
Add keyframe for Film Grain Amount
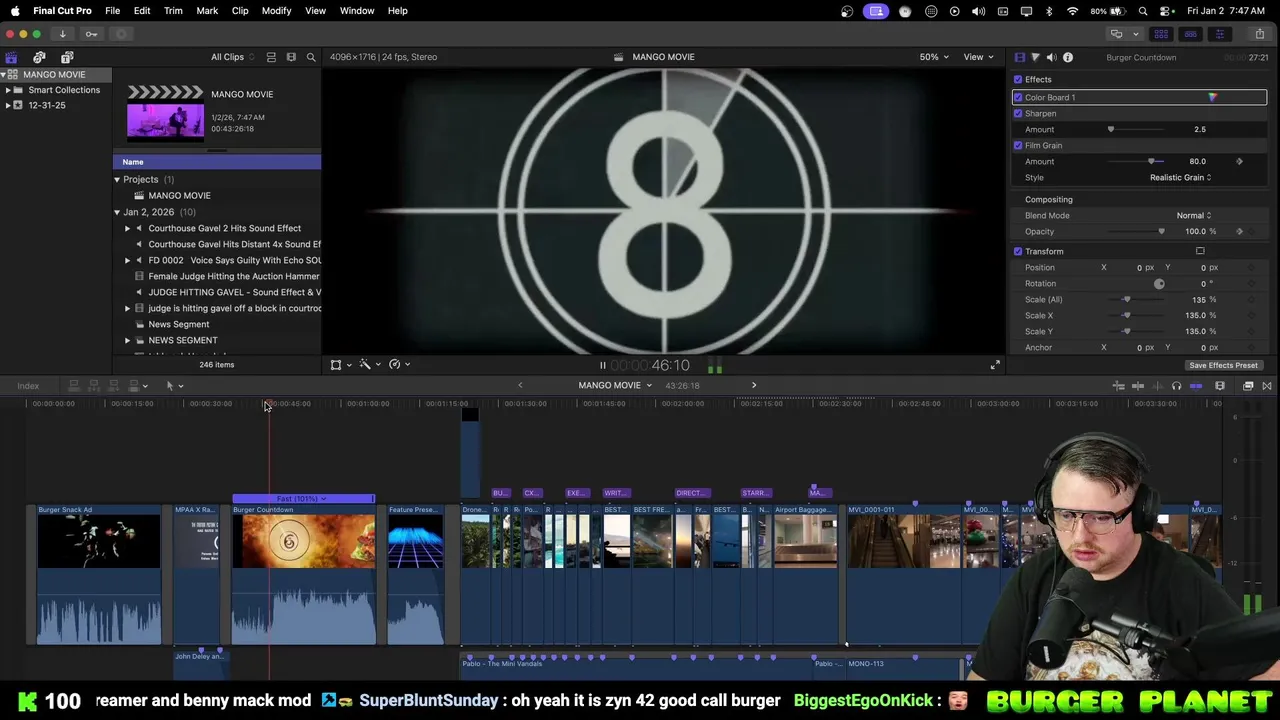point(1239,161)
